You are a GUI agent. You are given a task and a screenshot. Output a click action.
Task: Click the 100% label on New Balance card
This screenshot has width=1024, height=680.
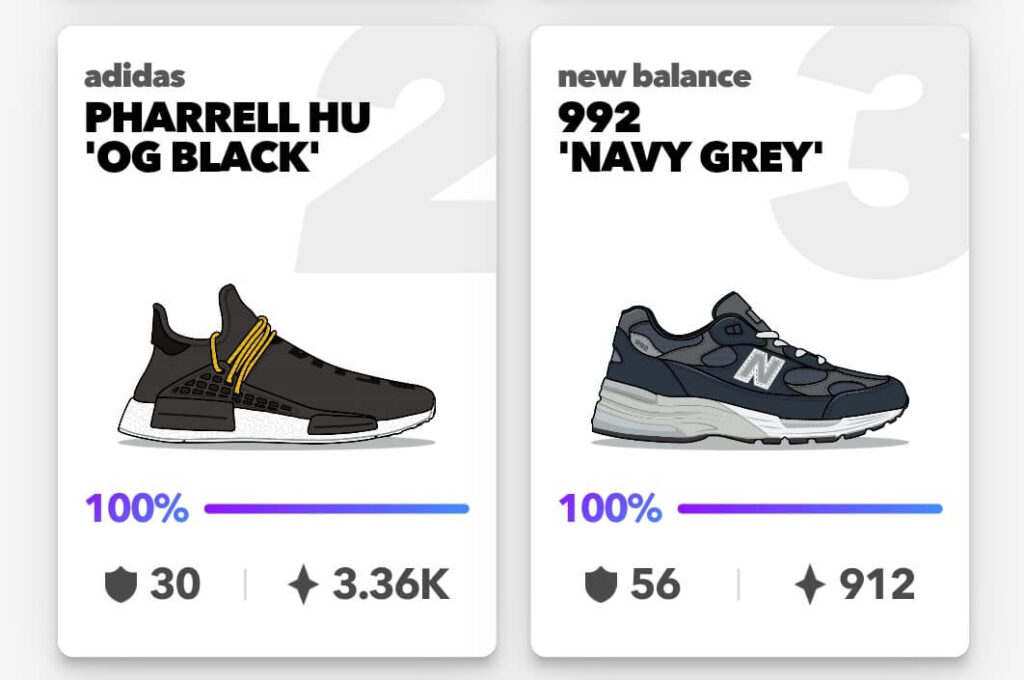611,508
